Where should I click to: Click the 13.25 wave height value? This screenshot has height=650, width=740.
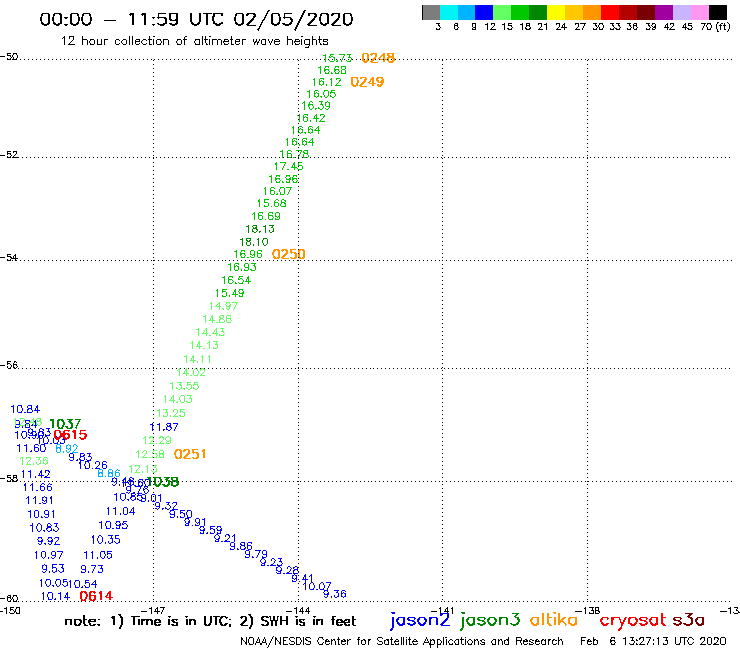[x=171, y=413]
